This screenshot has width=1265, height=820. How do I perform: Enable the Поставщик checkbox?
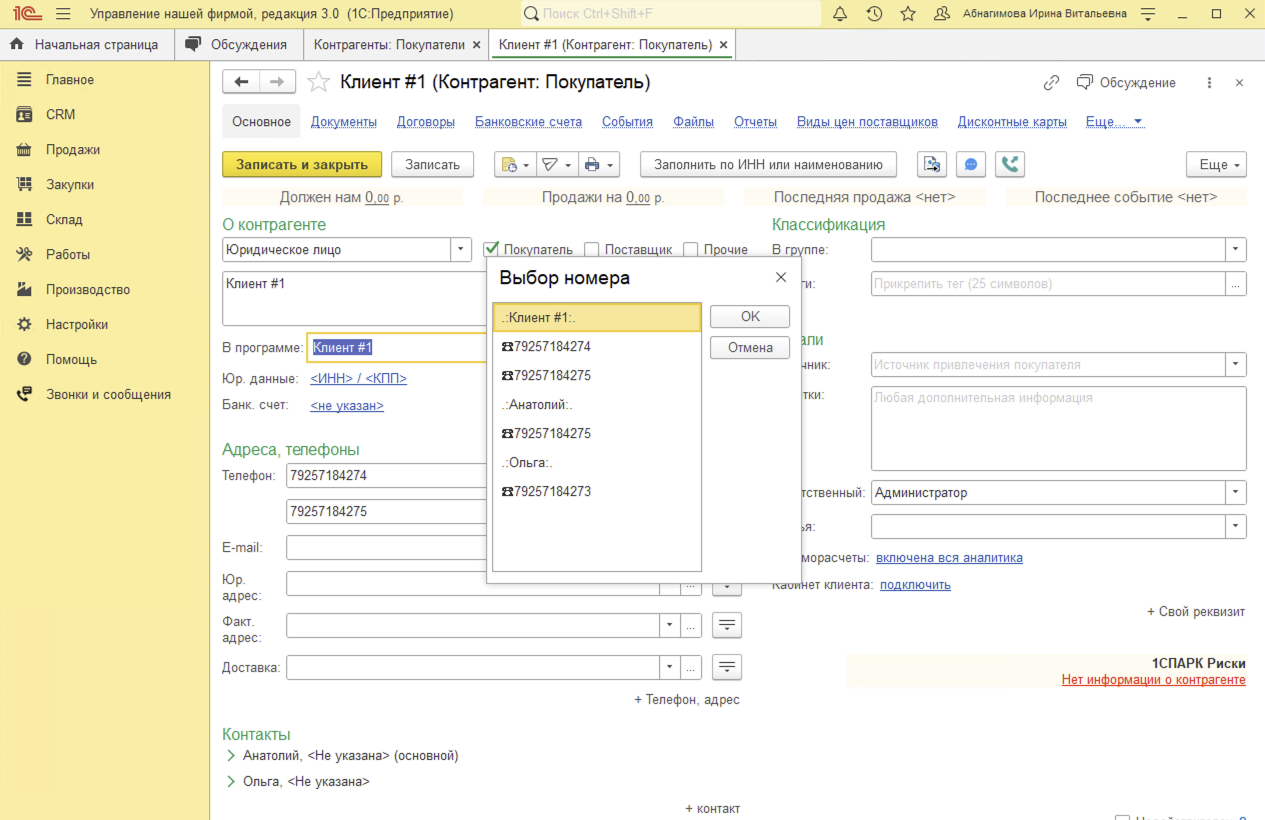591,249
